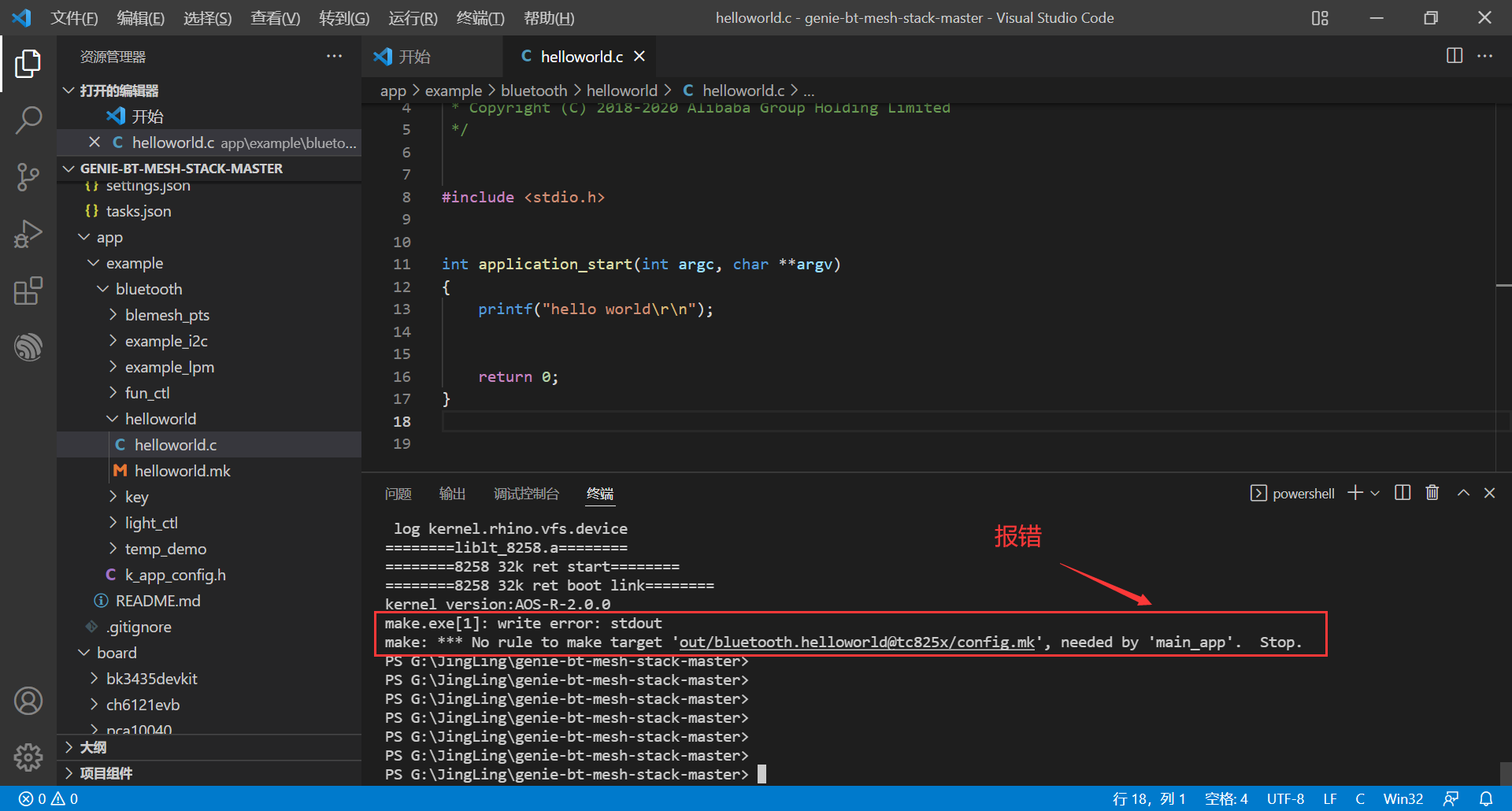Close the terminal panel

1490,493
